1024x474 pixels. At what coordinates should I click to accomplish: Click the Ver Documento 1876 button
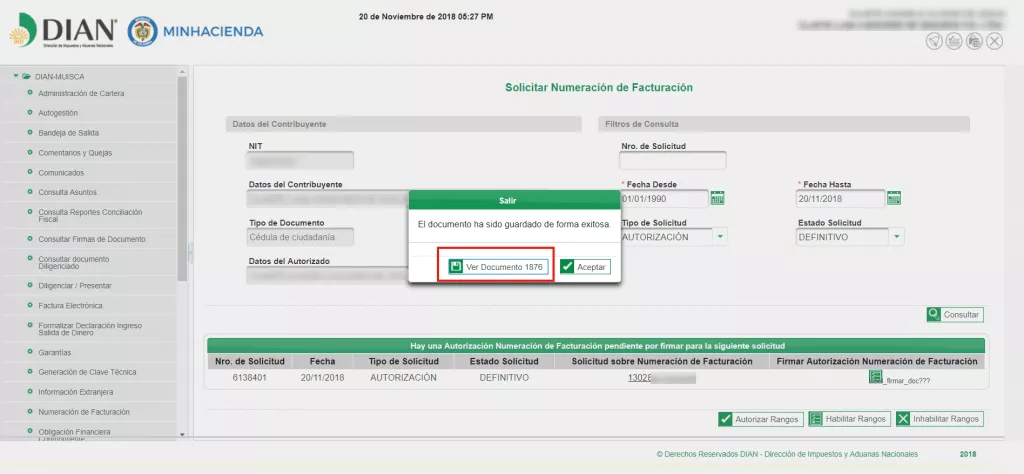pos(496,267)
